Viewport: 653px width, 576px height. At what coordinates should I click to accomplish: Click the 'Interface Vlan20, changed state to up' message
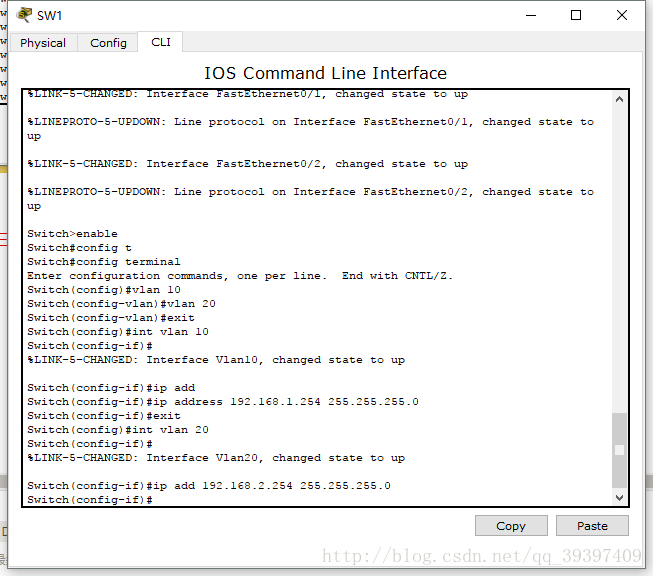click(216, 458)
